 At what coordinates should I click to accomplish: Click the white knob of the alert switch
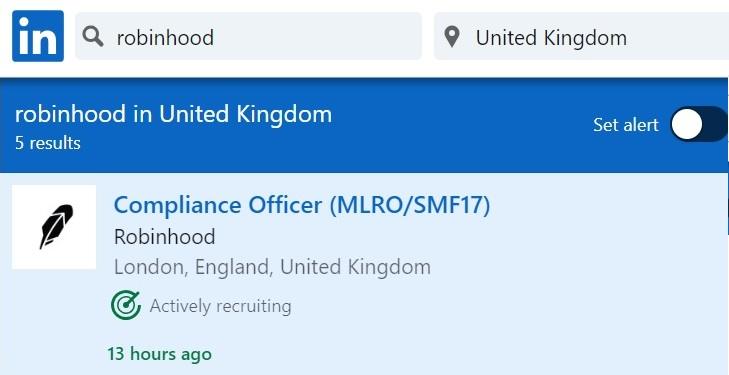point(687,125)
